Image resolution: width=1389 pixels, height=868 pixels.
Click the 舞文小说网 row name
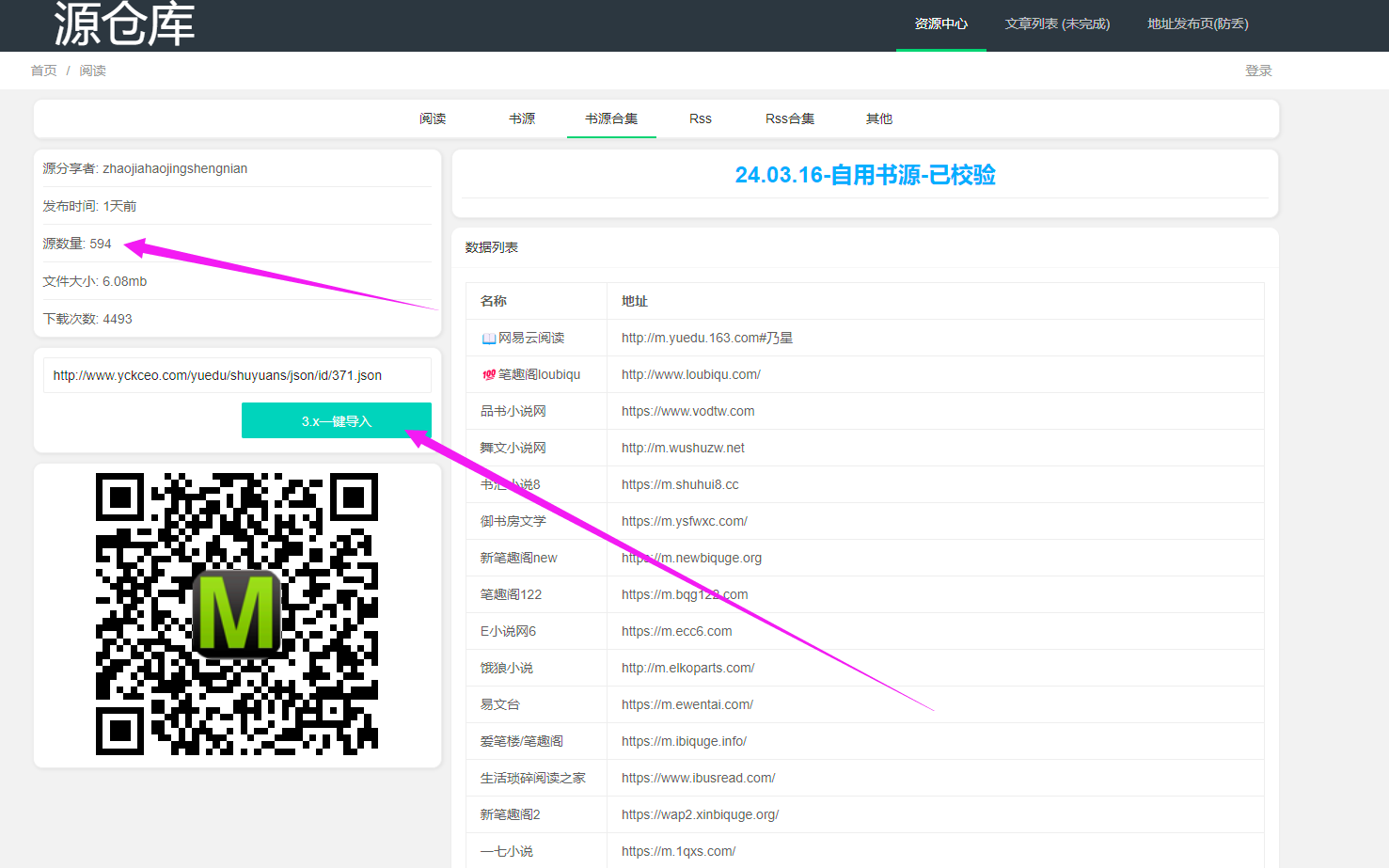click(513, 448)
